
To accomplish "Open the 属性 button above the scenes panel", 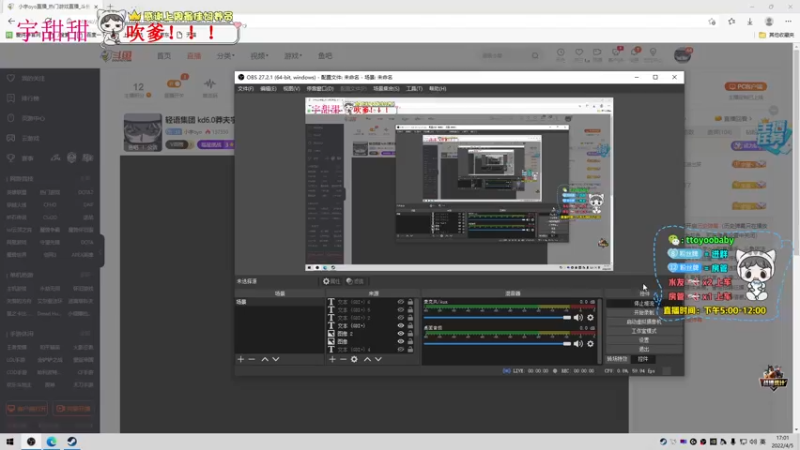I will point(332,281).
